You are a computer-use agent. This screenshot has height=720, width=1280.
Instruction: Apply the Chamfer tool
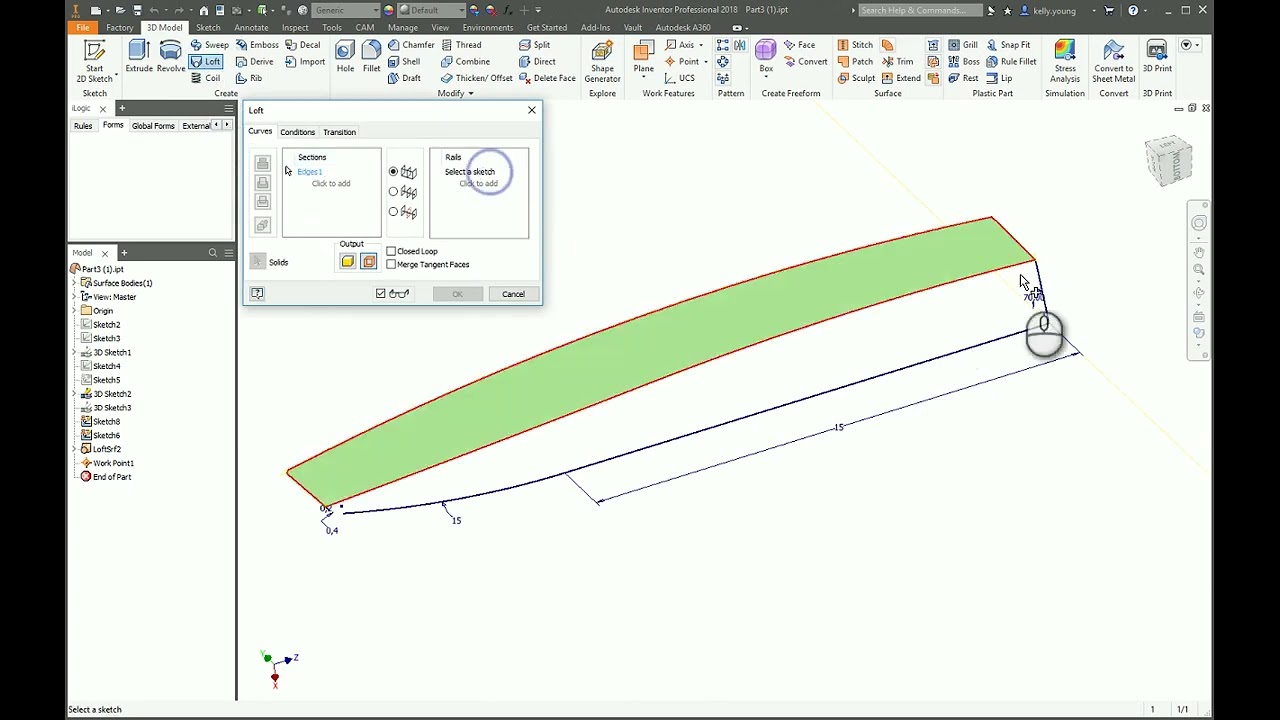click(x=411, y=45)
